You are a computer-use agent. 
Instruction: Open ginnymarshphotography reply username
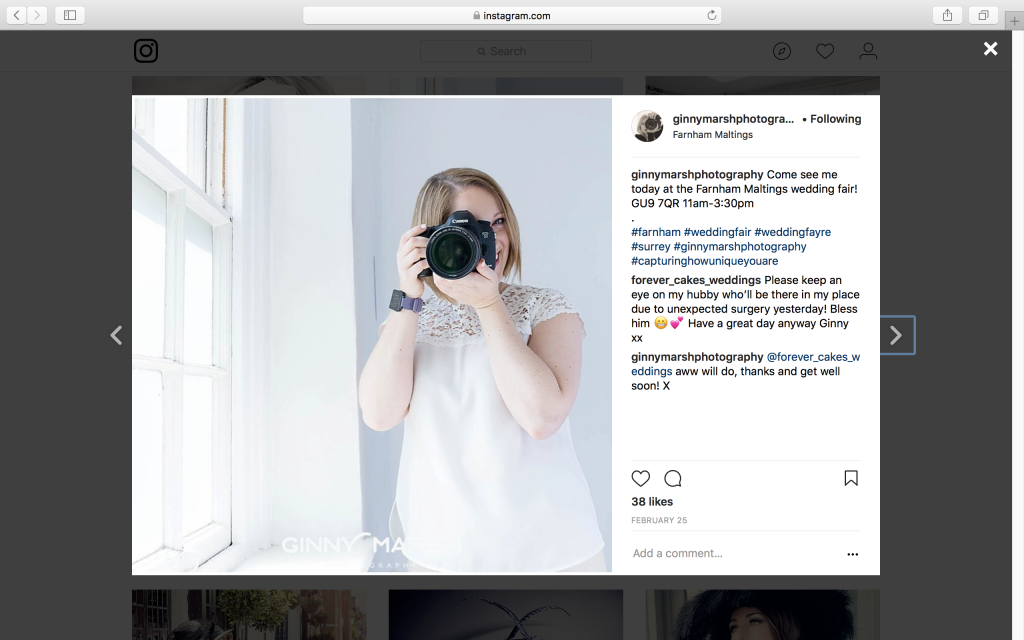coord(697,357)
